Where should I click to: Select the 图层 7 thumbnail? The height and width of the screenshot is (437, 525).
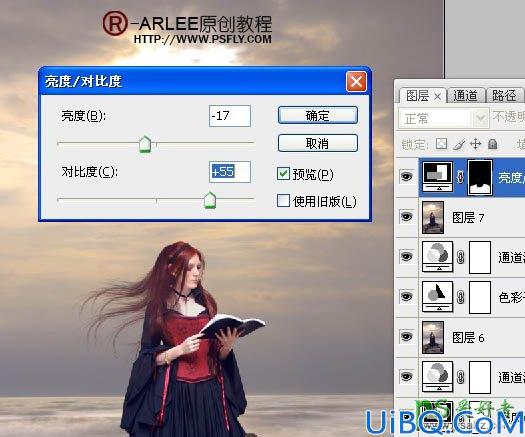(x=433, y=217)
